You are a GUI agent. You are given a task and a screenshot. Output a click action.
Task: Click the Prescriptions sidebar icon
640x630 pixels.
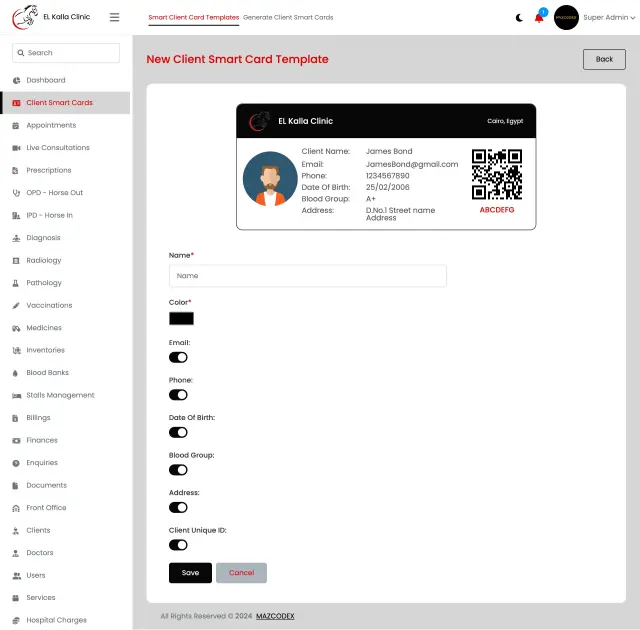(x=16, y=170)
